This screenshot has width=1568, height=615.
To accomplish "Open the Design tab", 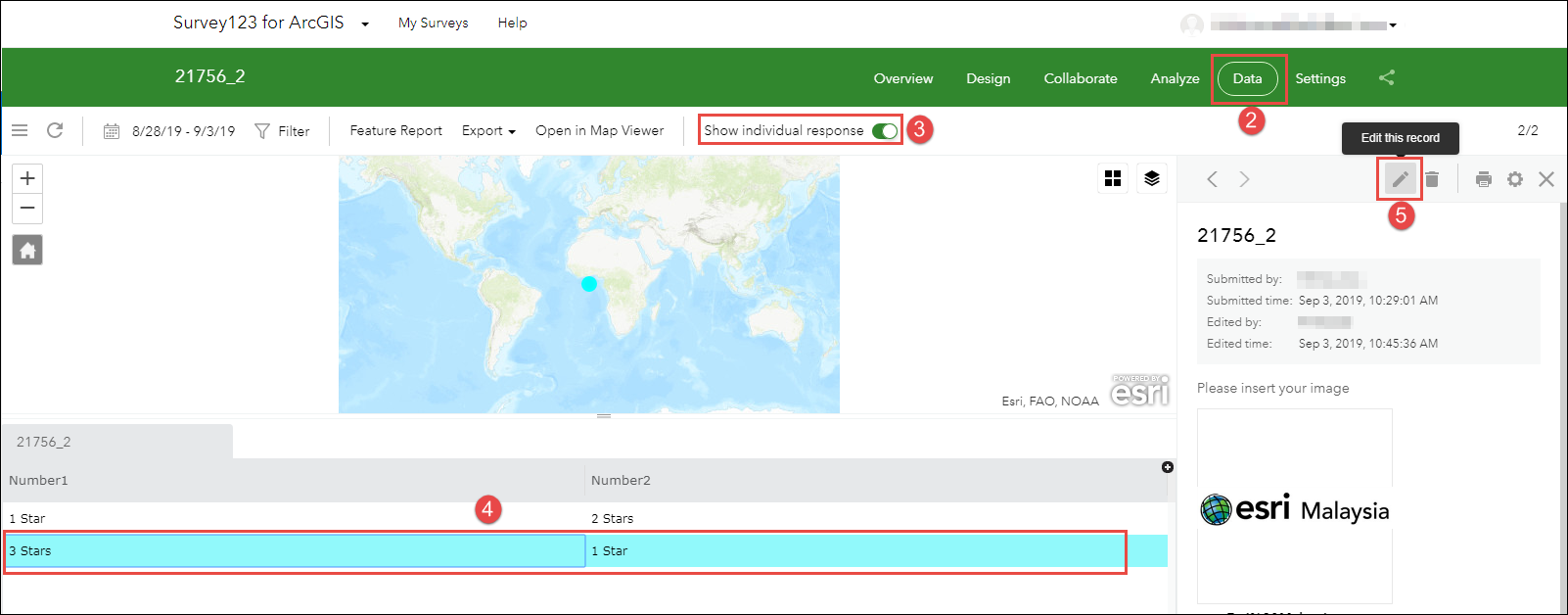I will [x=988, y=78].
